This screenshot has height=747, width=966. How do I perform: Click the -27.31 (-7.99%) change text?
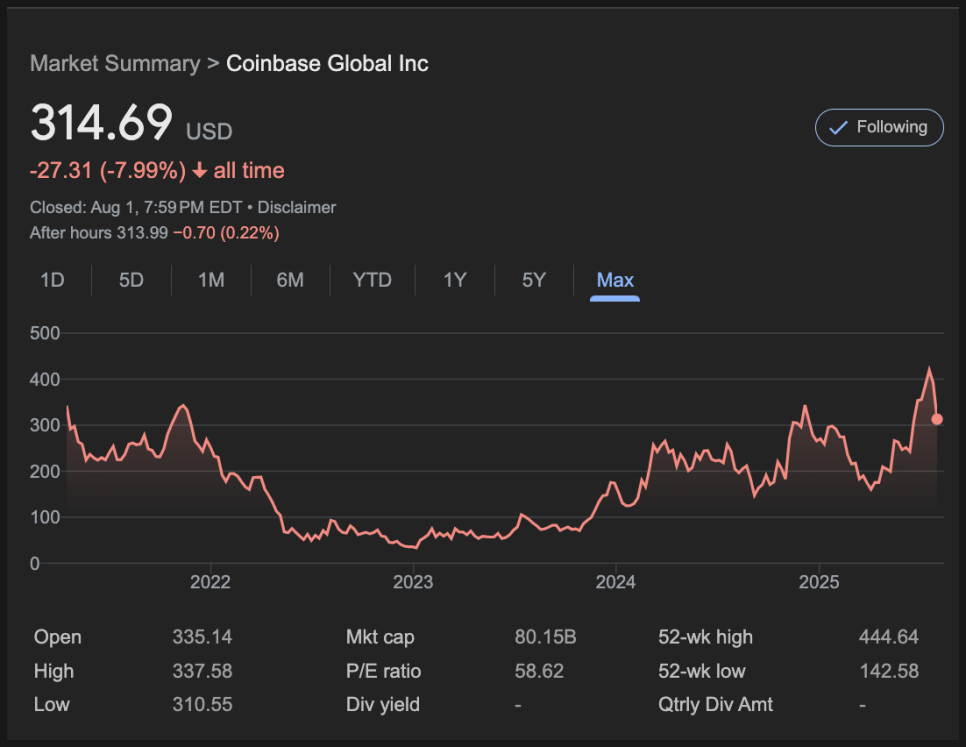(108, 171)
